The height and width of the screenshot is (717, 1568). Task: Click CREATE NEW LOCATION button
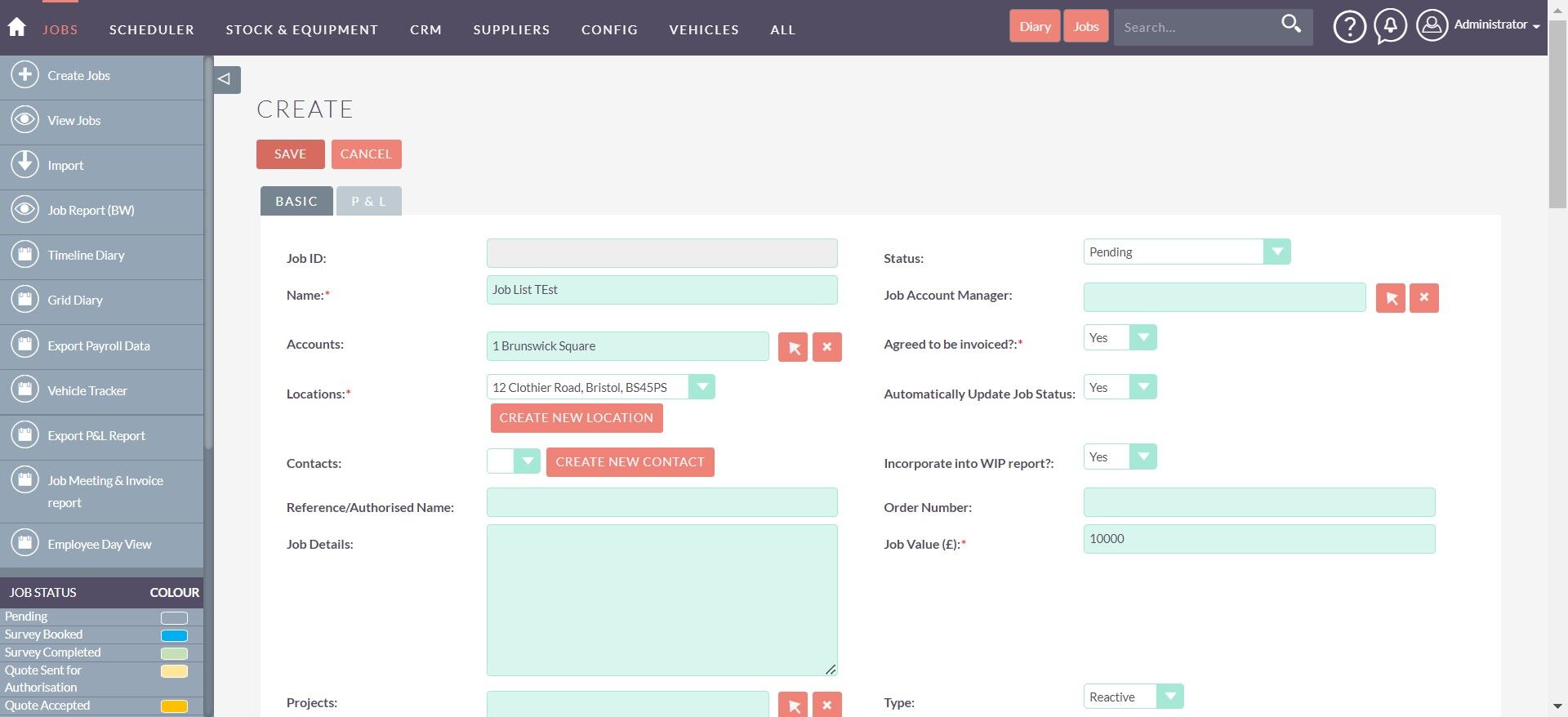pyautogui.click(x=577, y=418)
